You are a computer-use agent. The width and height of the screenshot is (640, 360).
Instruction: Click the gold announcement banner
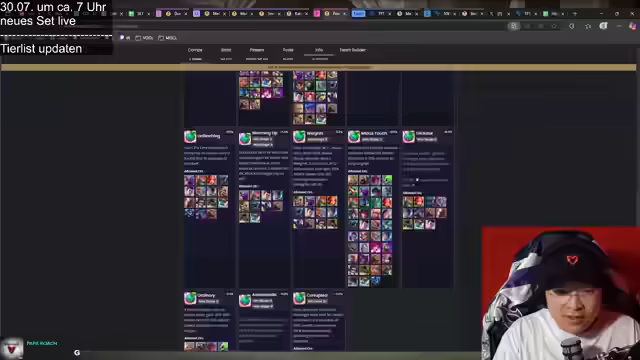pyautogui.click(x=318, y=67)
